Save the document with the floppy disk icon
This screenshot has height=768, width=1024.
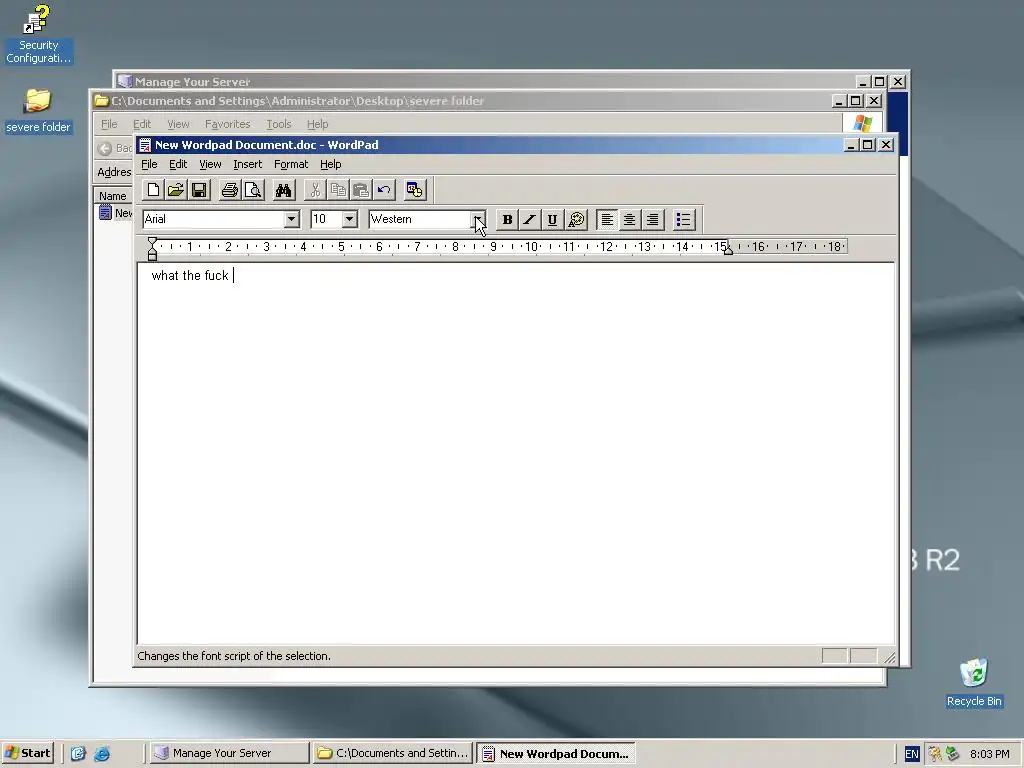tap(199, 190)
